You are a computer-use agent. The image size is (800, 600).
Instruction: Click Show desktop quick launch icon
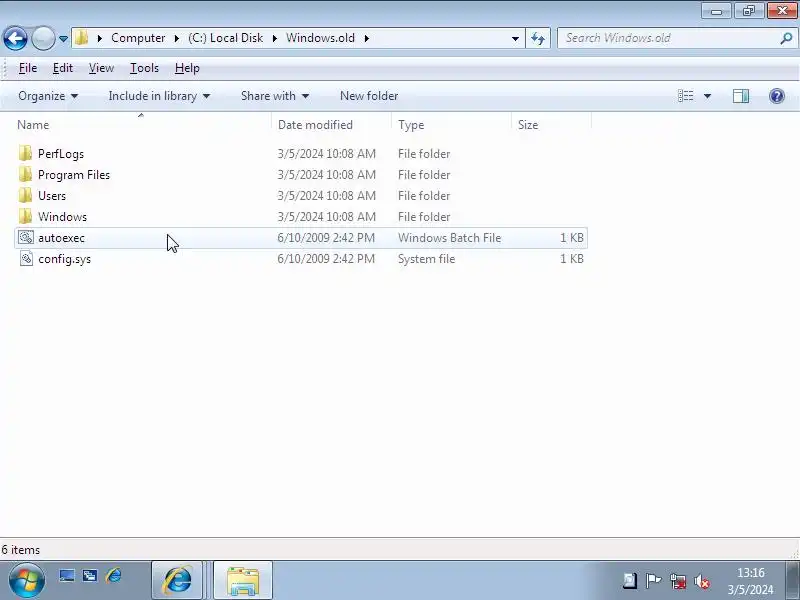coord(66,576)
